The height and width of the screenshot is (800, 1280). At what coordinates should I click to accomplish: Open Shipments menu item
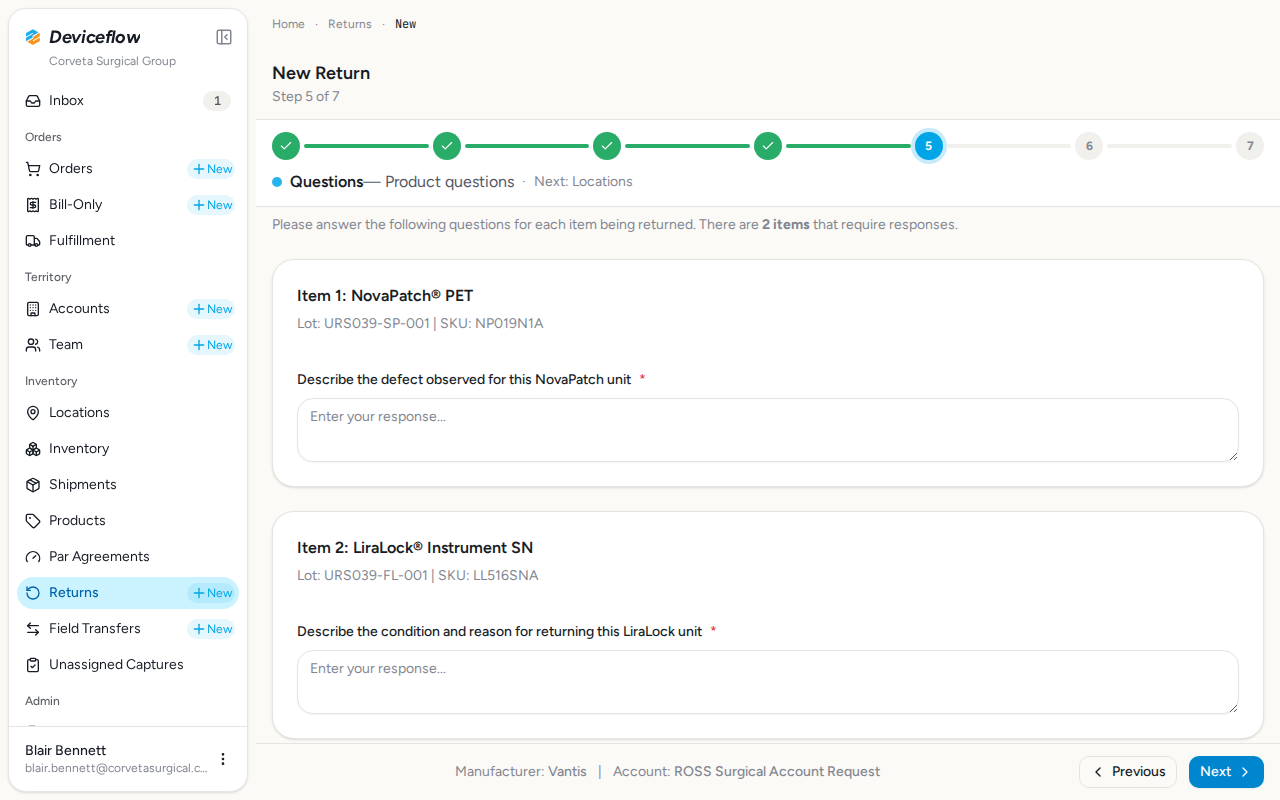click(128, 485)
